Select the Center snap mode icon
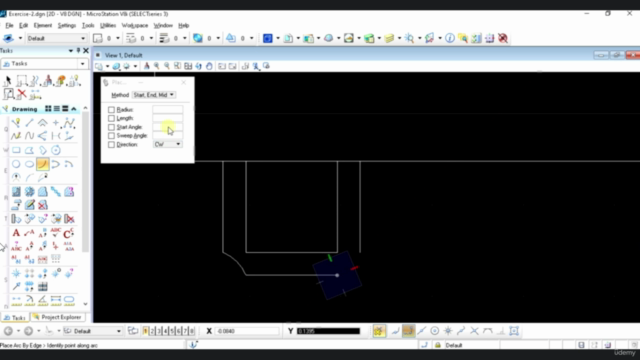The height and width of the screenshot is (360, 640). [x=435, y=331]
